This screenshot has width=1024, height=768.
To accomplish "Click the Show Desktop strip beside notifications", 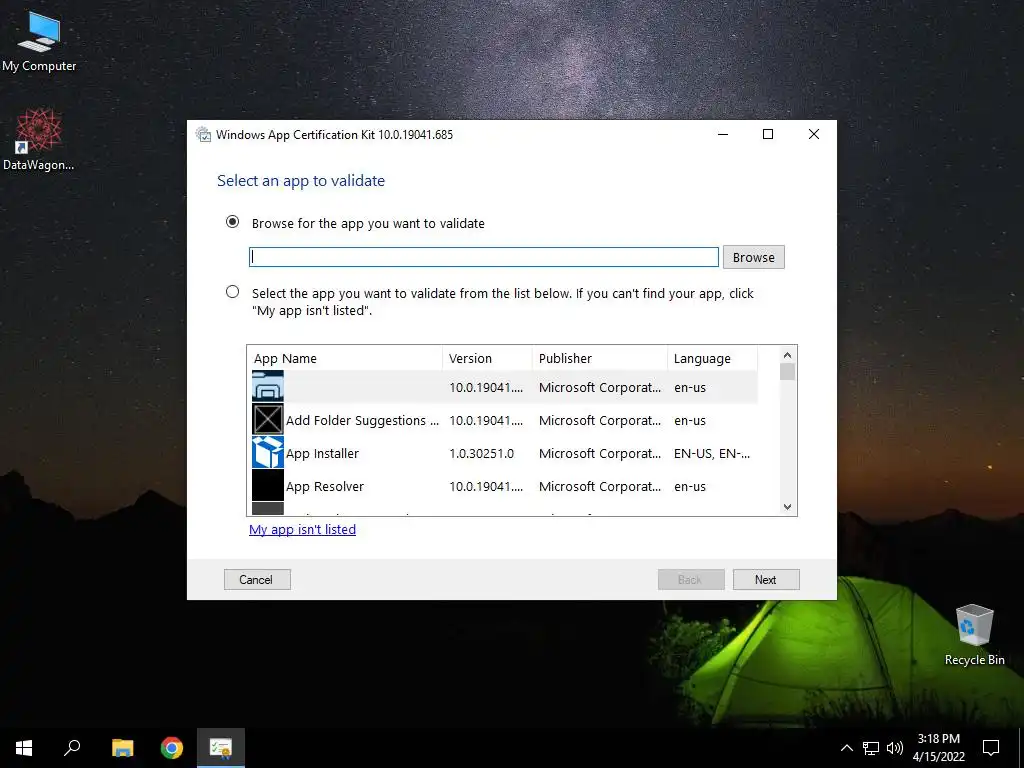I will (1020, 748).
